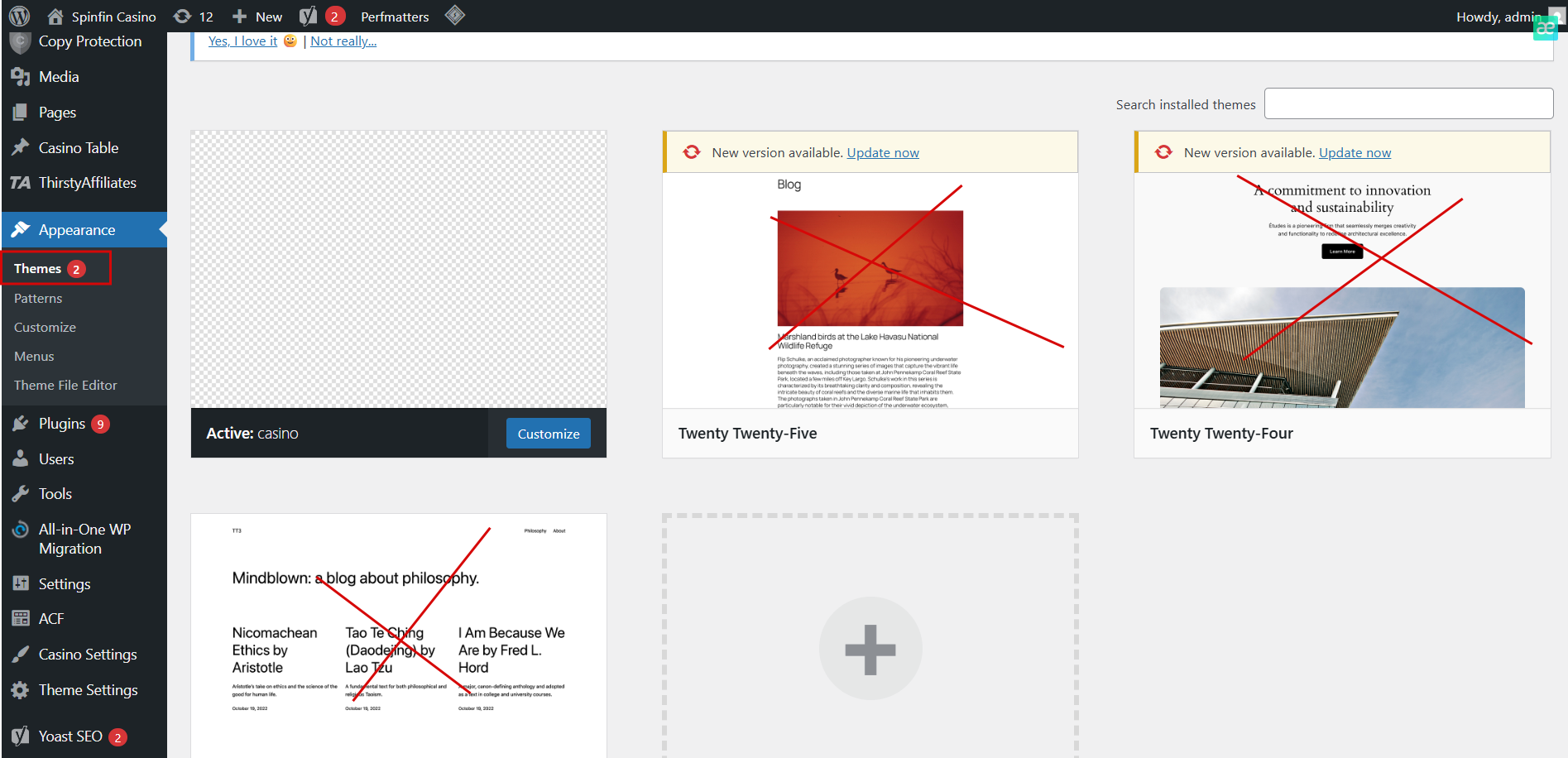Open the Settings sliders icon
This screenshot has height=758, width=1568.
pos(21,583)
